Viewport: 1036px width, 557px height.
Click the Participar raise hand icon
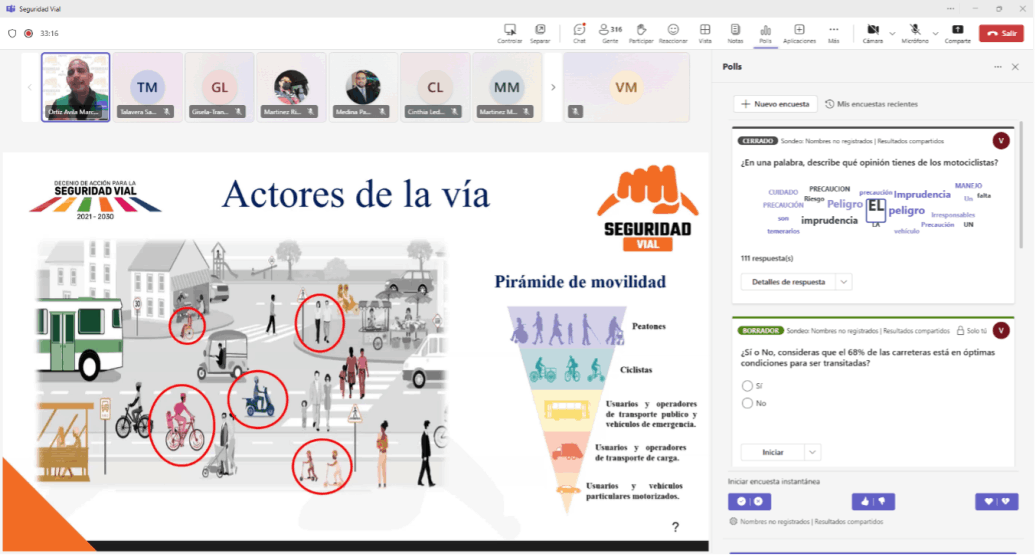pyautogui.click(x=641, y=33)
